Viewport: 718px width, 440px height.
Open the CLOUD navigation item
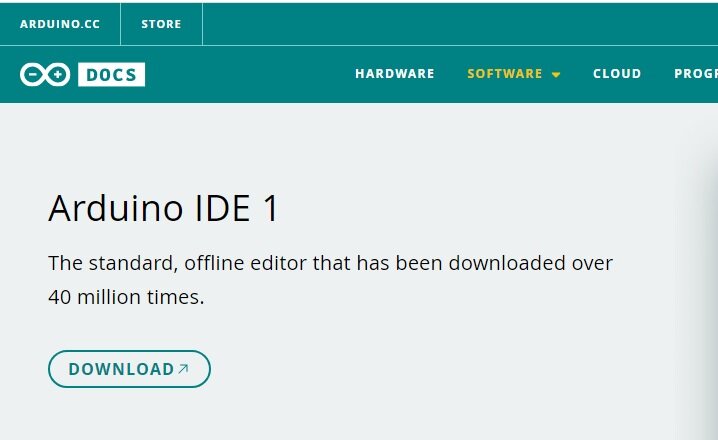[x=617, y=74]
